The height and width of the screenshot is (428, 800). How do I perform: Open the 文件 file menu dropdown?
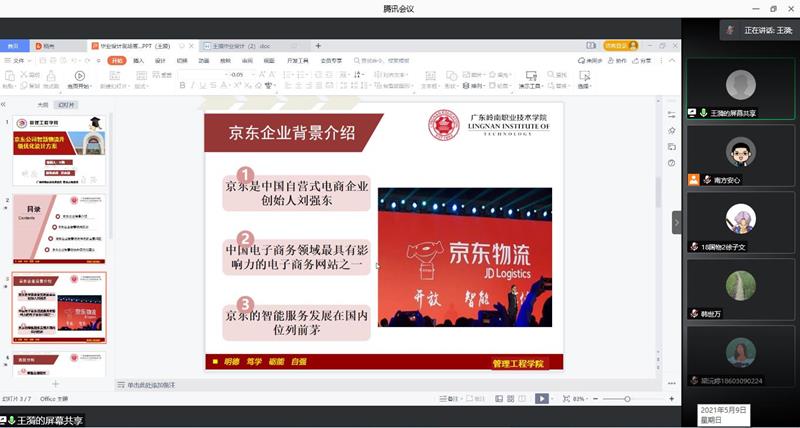pyautogui.click(x=18, y=60)
